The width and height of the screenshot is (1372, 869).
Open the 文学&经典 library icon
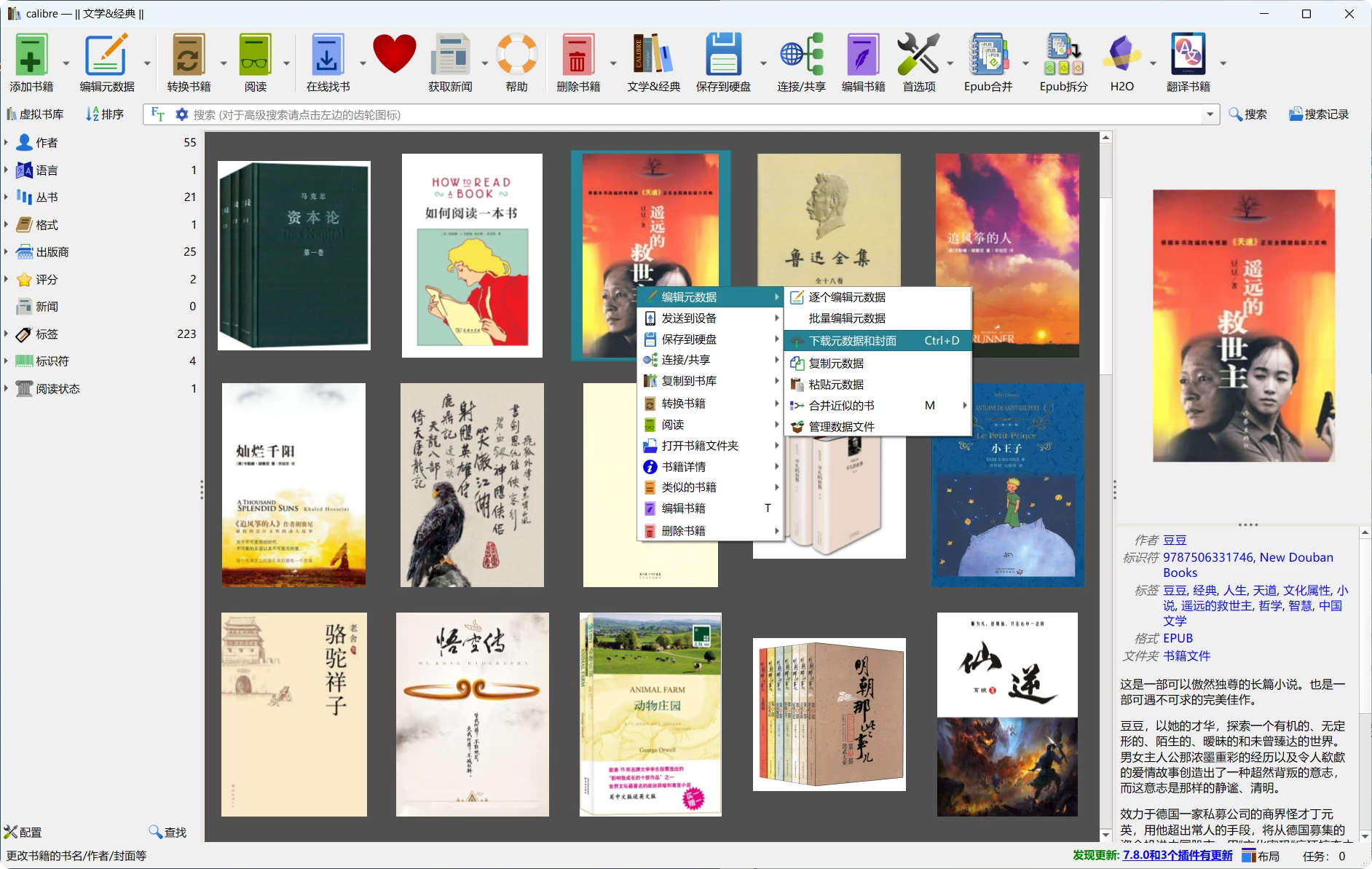pos(653,55)
